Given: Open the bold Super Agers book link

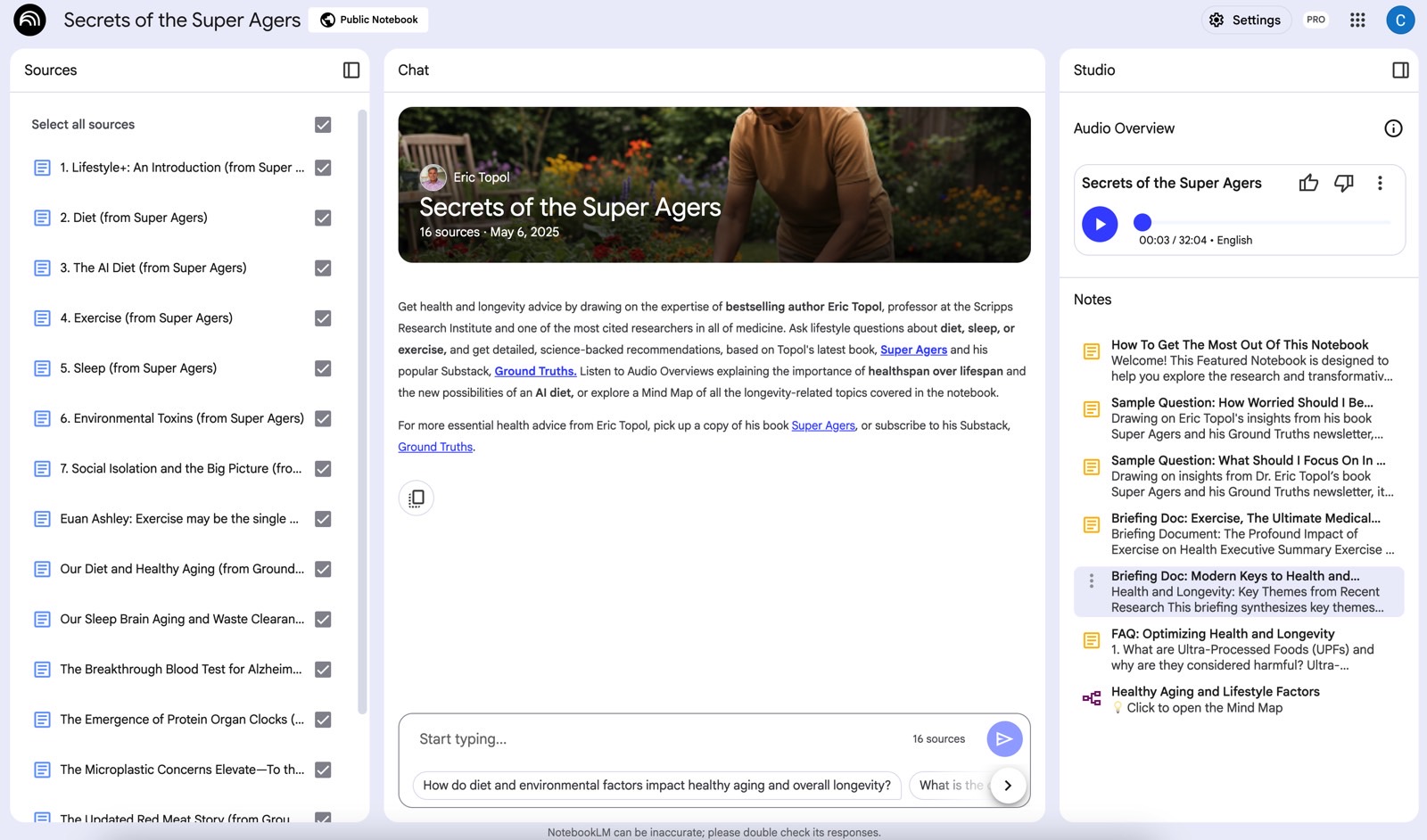Looking at the screenshot, I should tap(913, 350).
